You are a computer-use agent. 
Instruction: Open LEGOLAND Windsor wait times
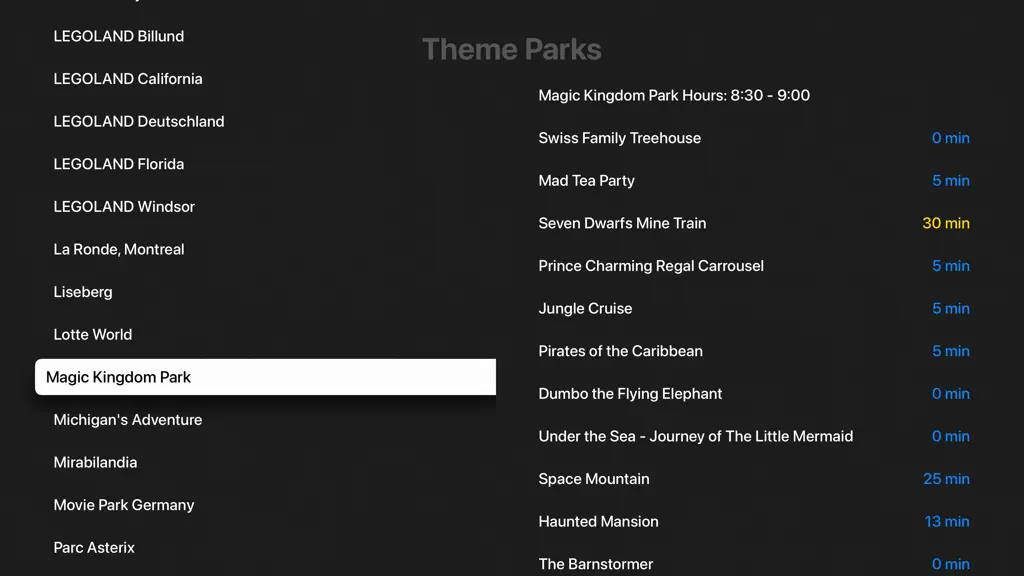coord(265,206)
